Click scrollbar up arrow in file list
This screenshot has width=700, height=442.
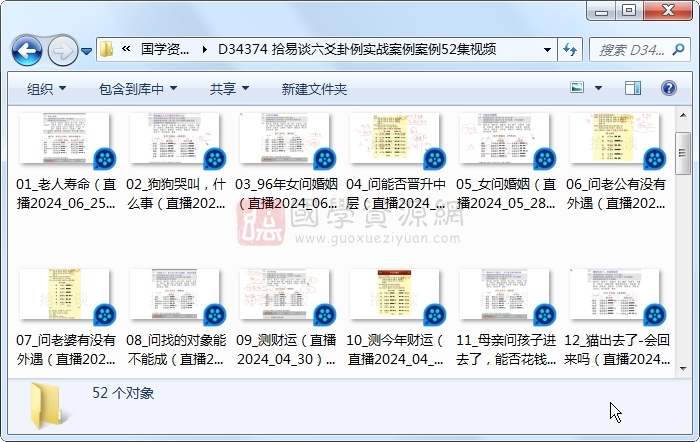[683, 115]
